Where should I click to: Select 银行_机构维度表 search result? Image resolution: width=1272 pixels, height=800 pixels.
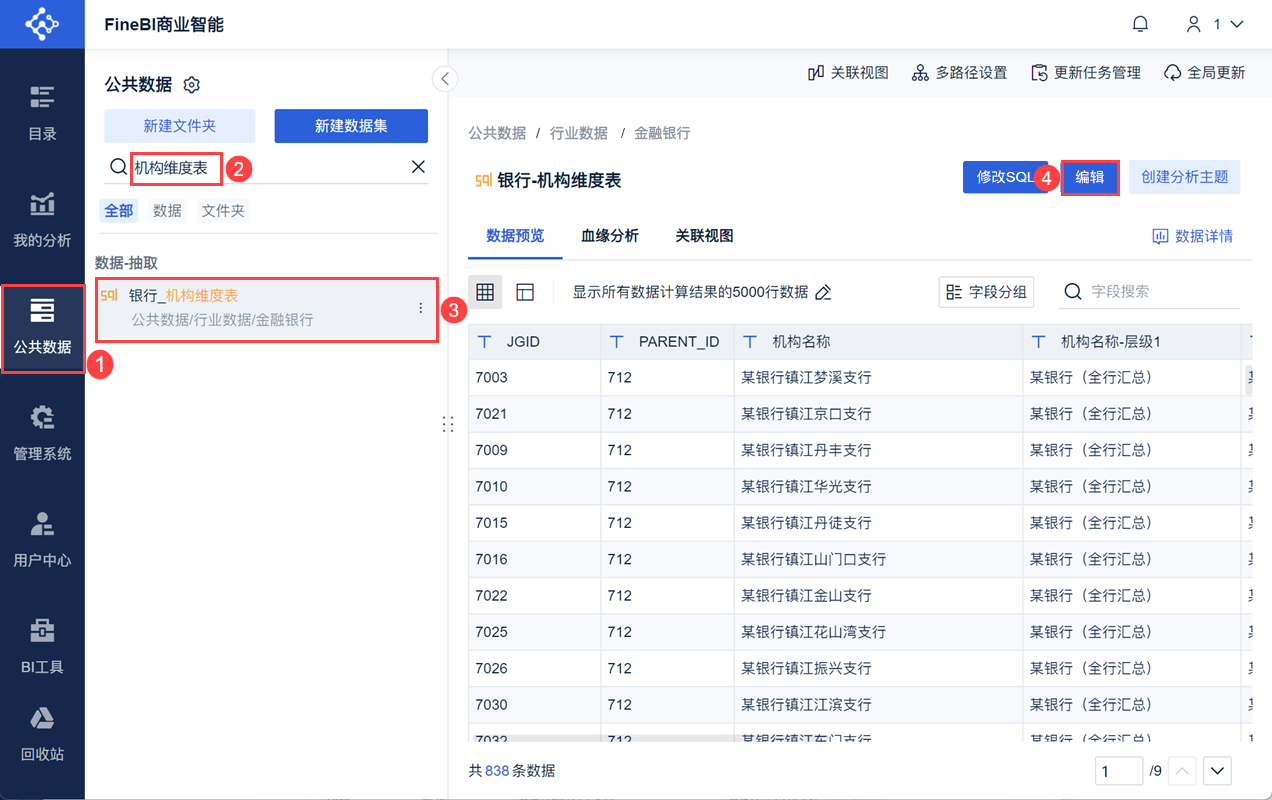pos(266,308)
